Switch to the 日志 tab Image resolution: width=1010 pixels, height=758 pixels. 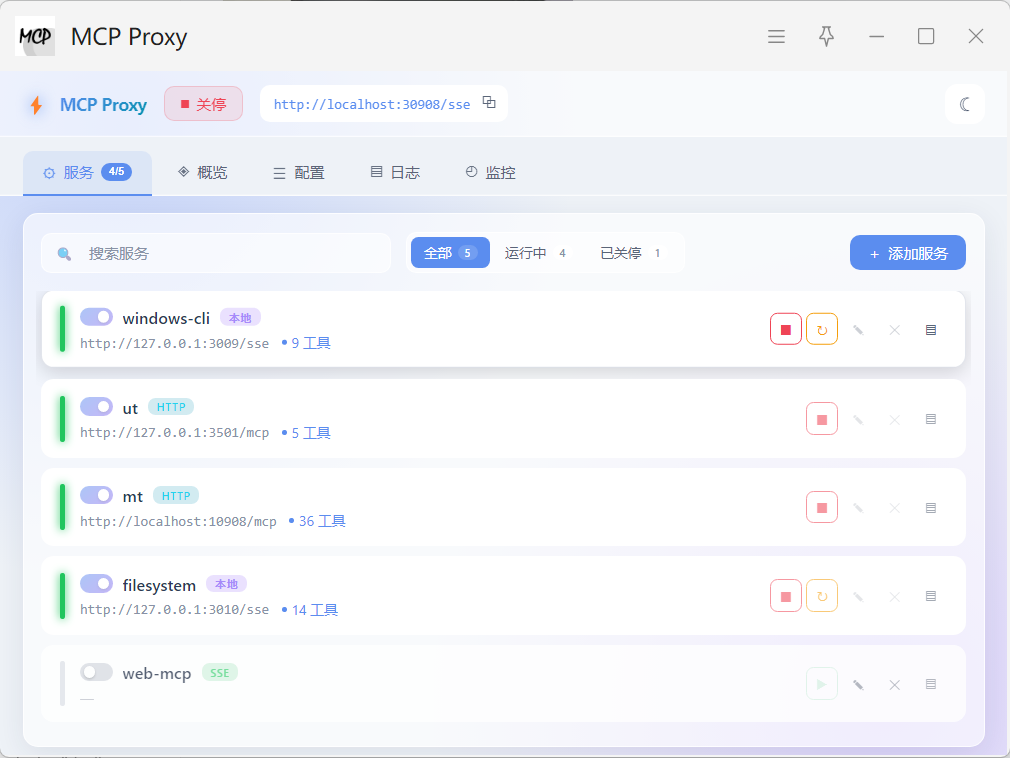coord(395,173)
